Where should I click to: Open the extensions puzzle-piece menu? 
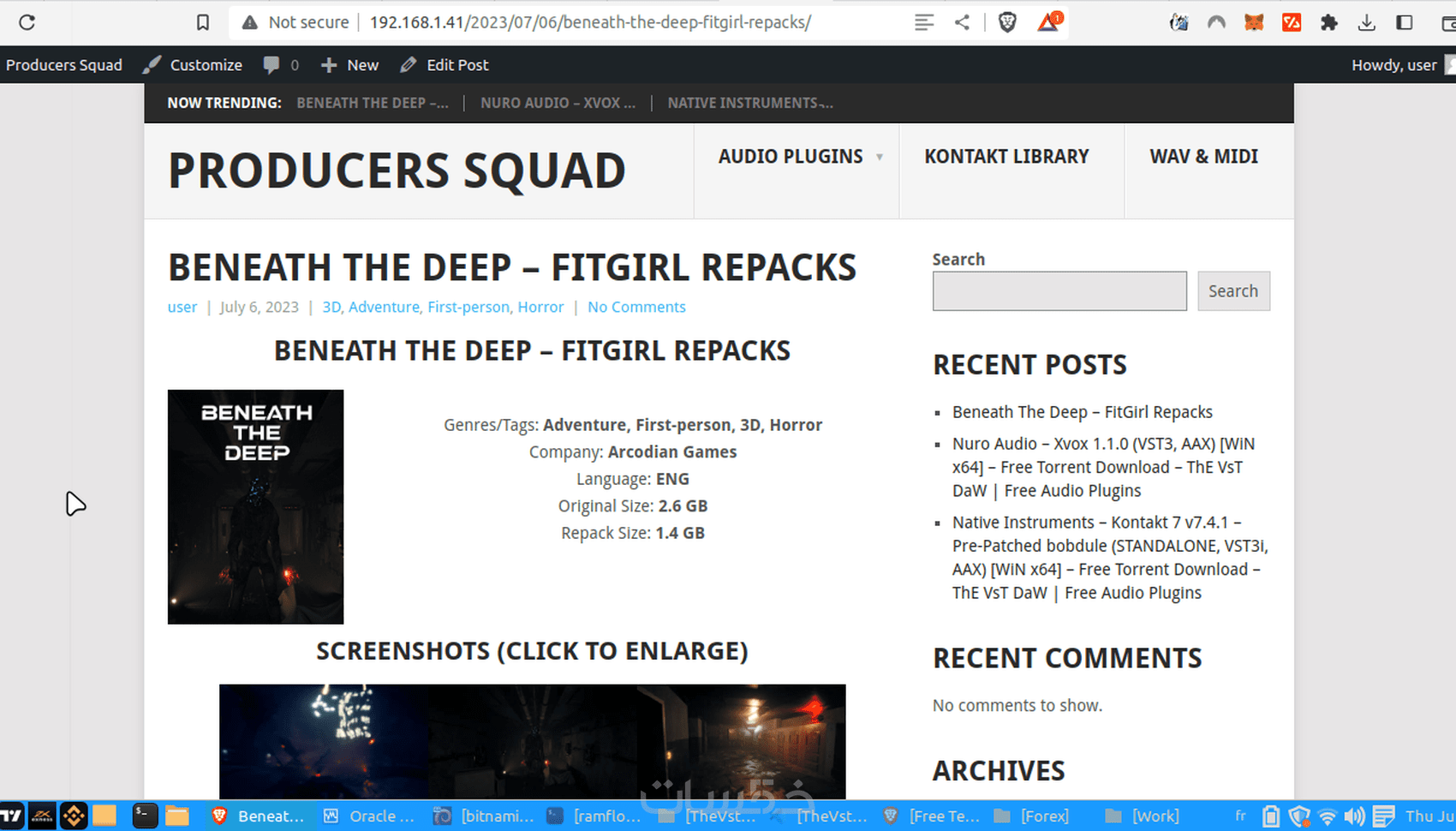[x=1329, y=22]
